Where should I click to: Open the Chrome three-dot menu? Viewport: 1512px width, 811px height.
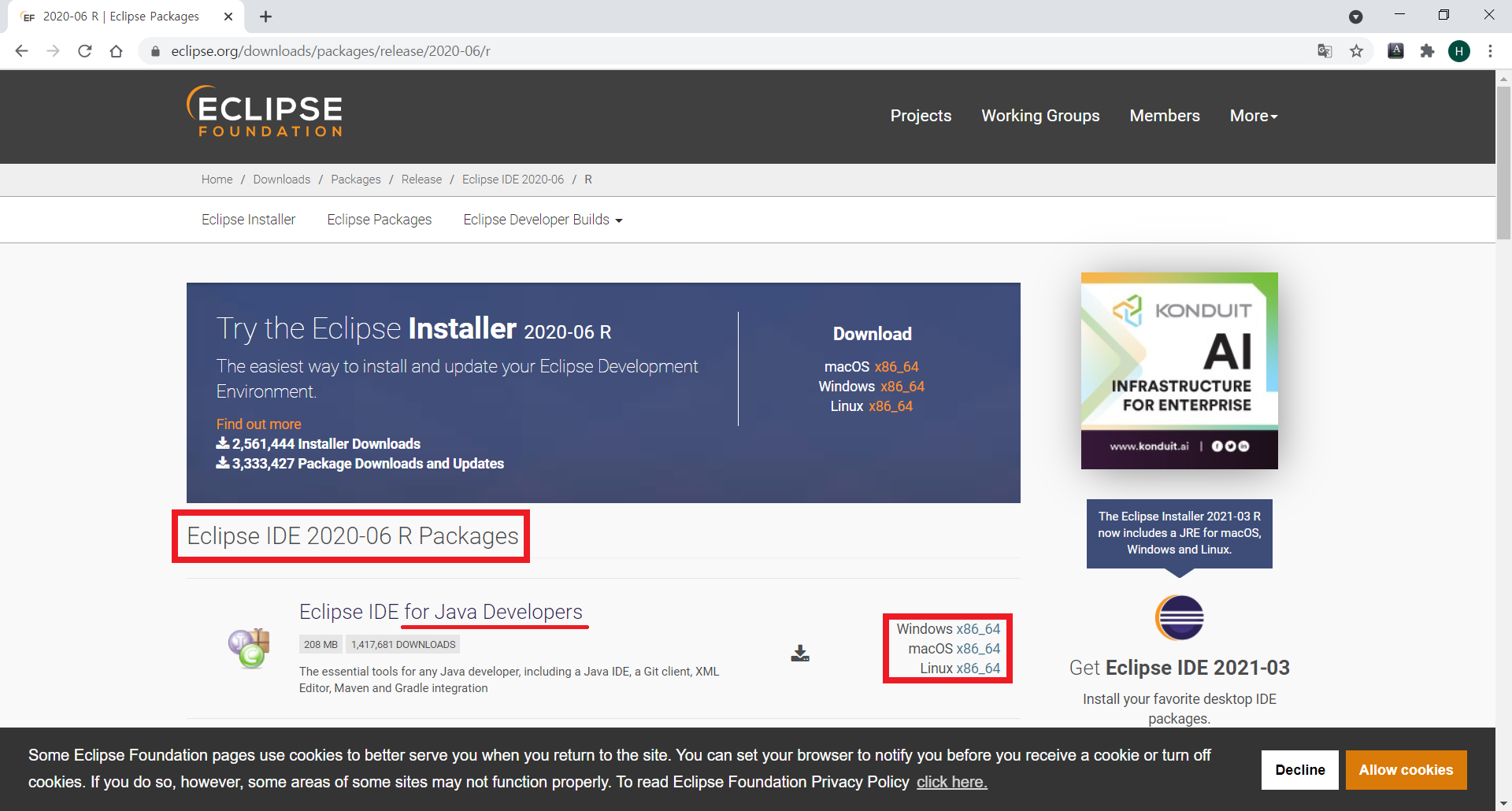coord(1490,51)
